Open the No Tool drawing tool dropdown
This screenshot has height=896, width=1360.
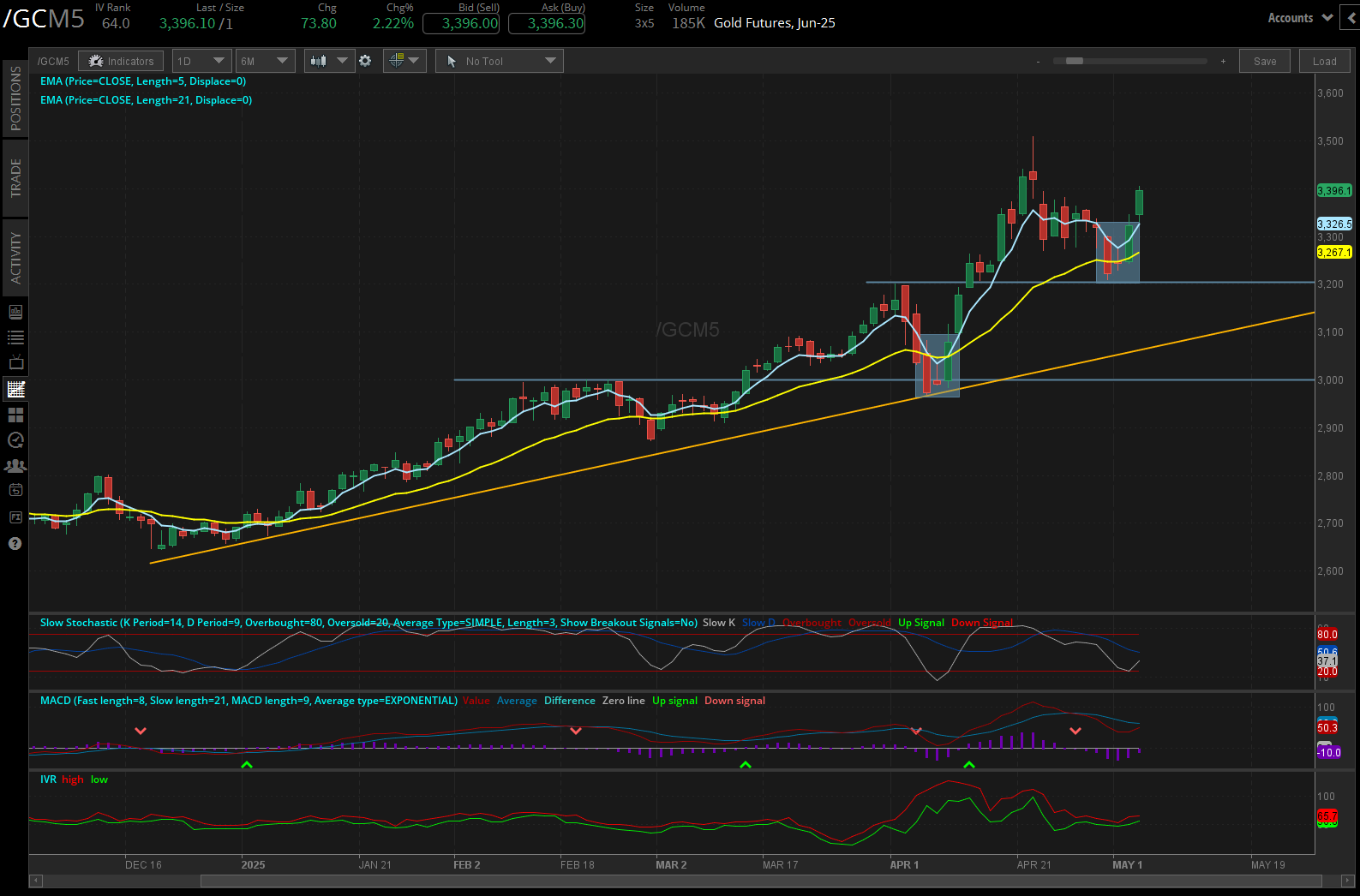[500, 61]
